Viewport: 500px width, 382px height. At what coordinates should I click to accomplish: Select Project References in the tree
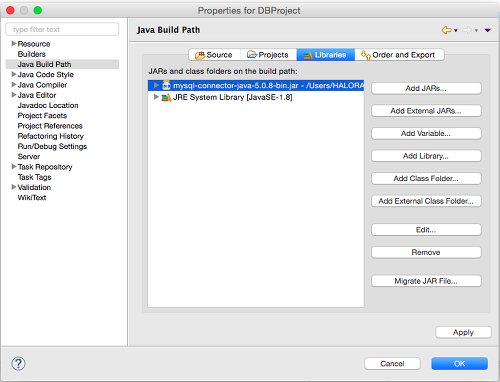tap(50, 126)
